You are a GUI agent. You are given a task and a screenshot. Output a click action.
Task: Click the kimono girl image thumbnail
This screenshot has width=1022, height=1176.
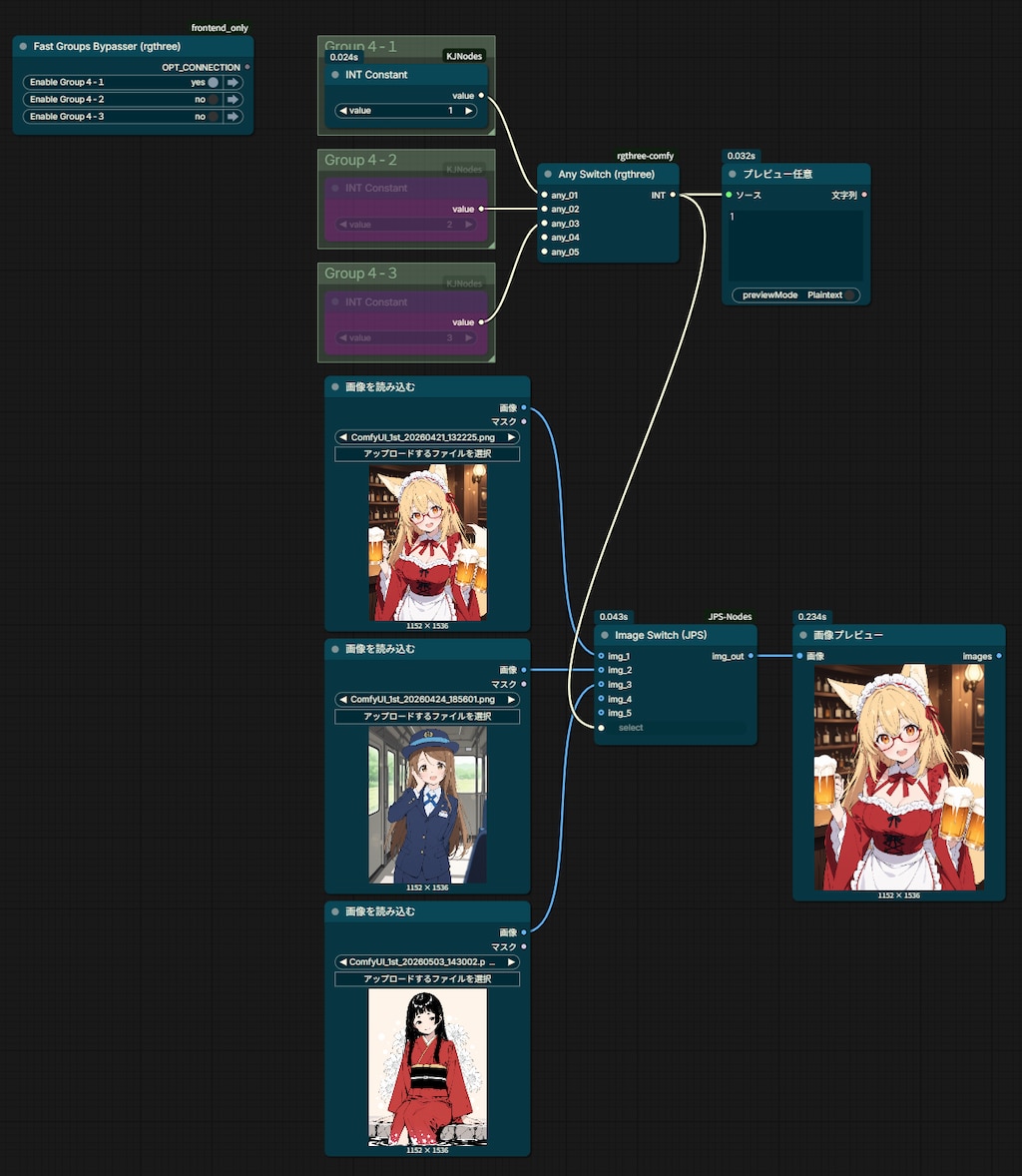click(x=427, y=1066)
